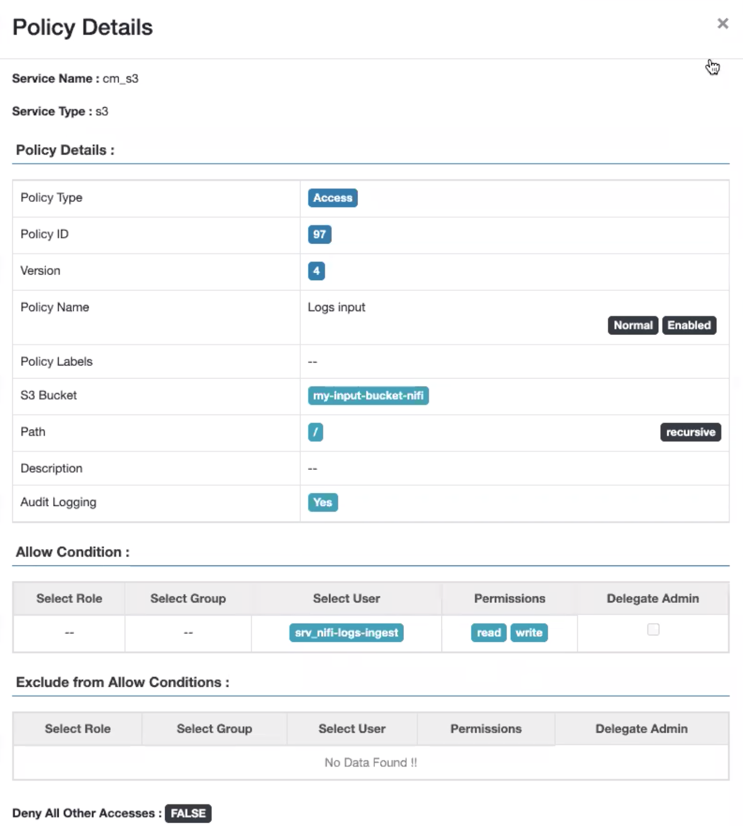Click the Logs input policy name text
The width and height of the screenshot is (743, 826).
tap(337, 307)
